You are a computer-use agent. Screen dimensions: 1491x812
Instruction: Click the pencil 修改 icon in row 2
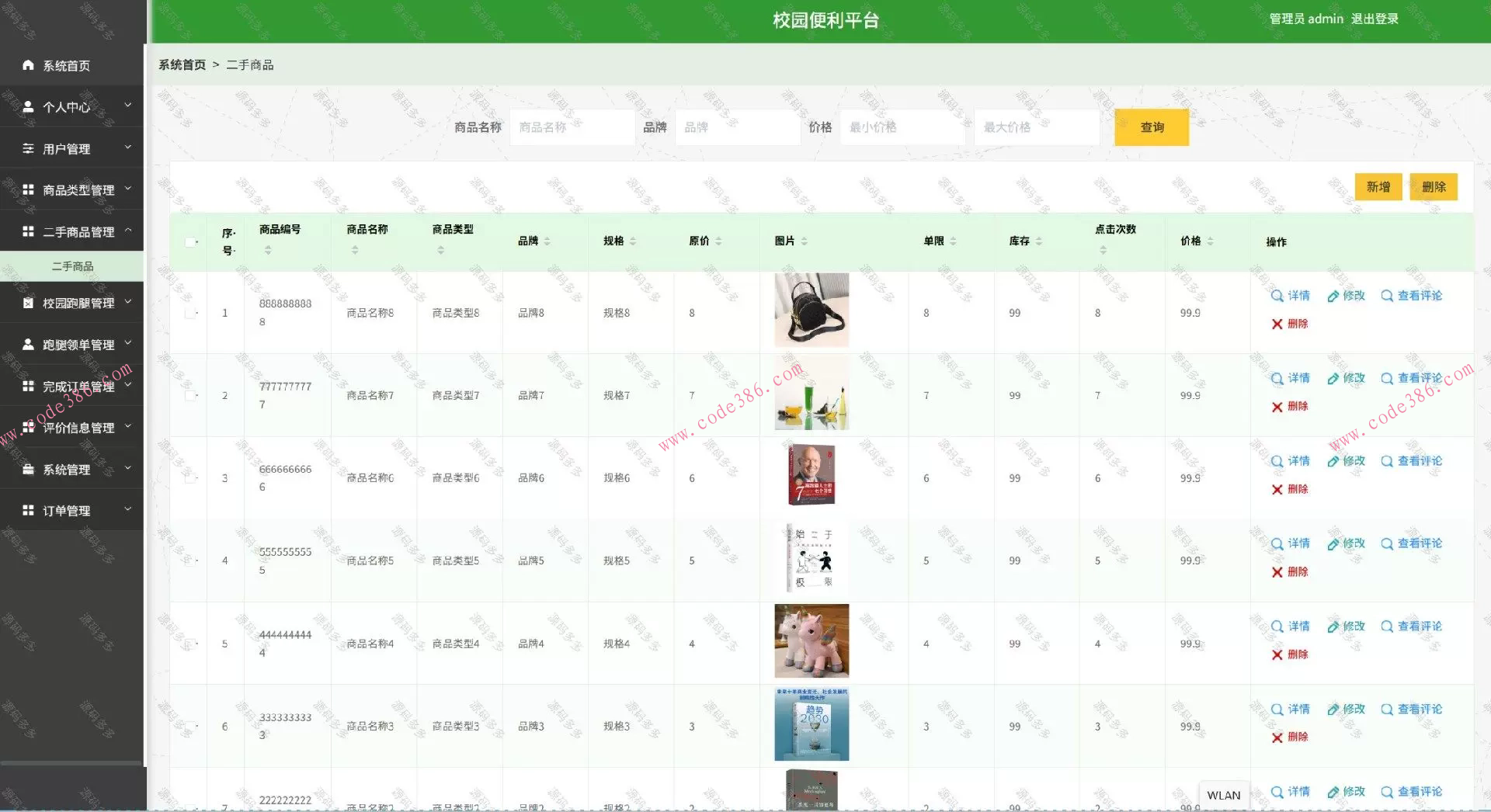pyautogui.click(x=1333, y=379)
